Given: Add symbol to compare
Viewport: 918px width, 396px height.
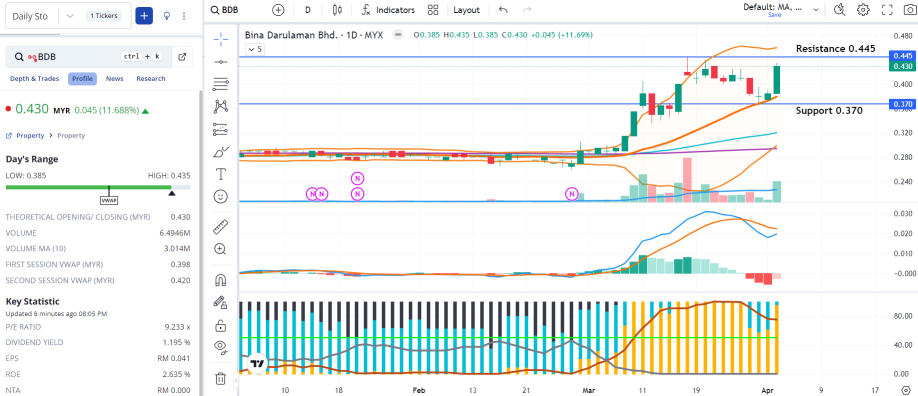Looking at the screenshot, I should (x=278, y=10).
